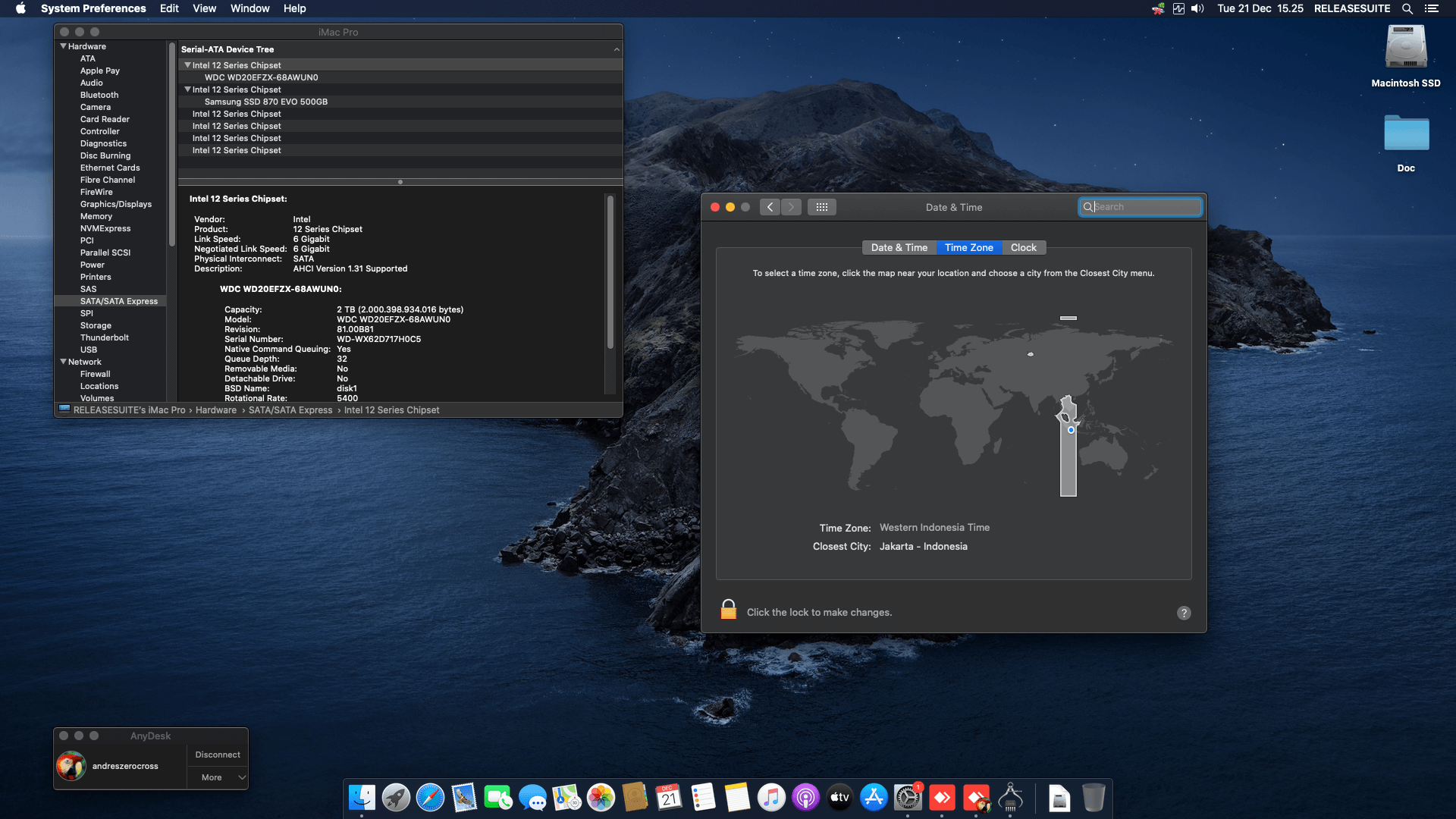
Task: Open Contacts from the Dock
Action: 635,798
